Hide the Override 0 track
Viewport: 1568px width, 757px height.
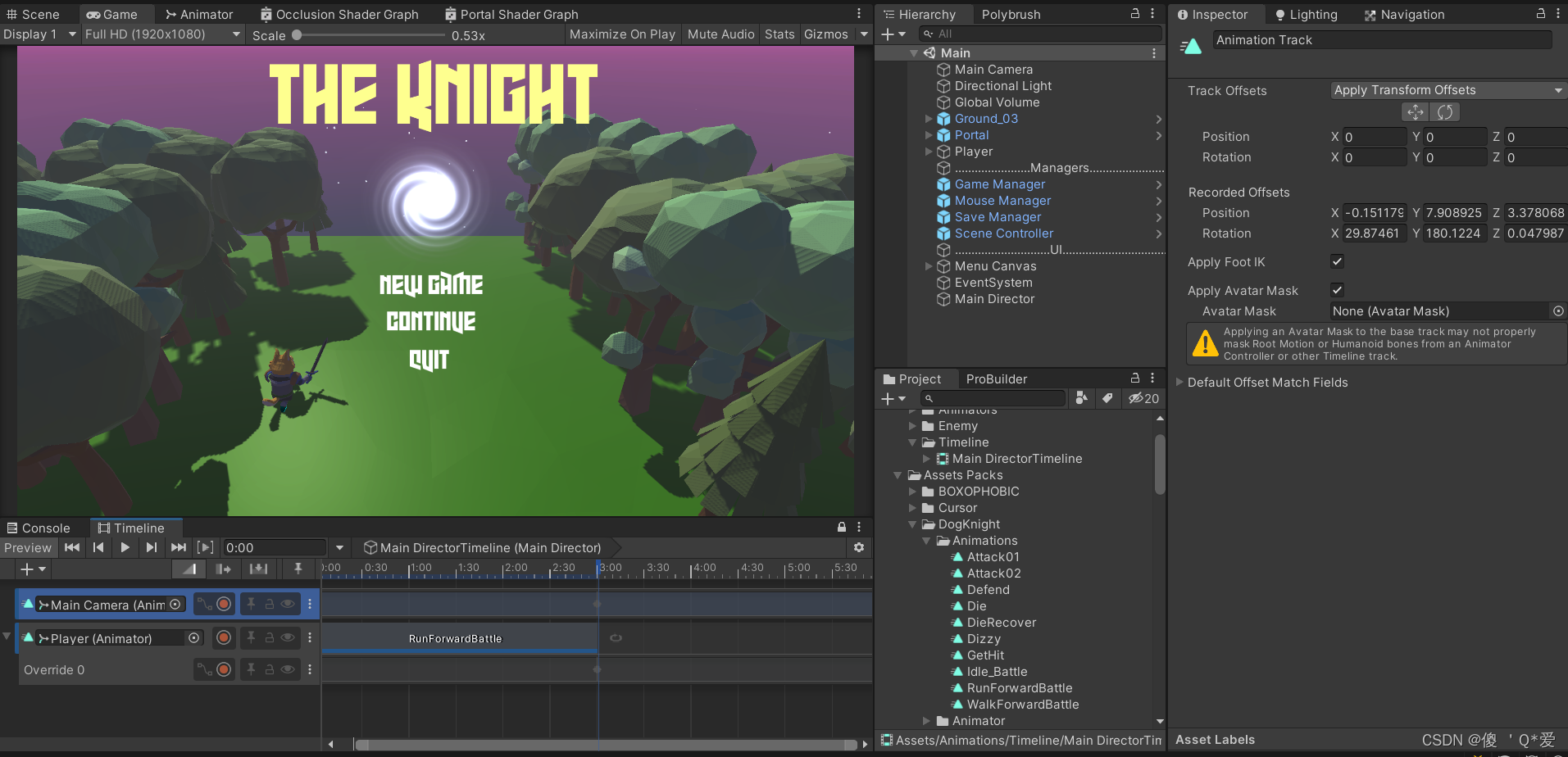[288, 669]
